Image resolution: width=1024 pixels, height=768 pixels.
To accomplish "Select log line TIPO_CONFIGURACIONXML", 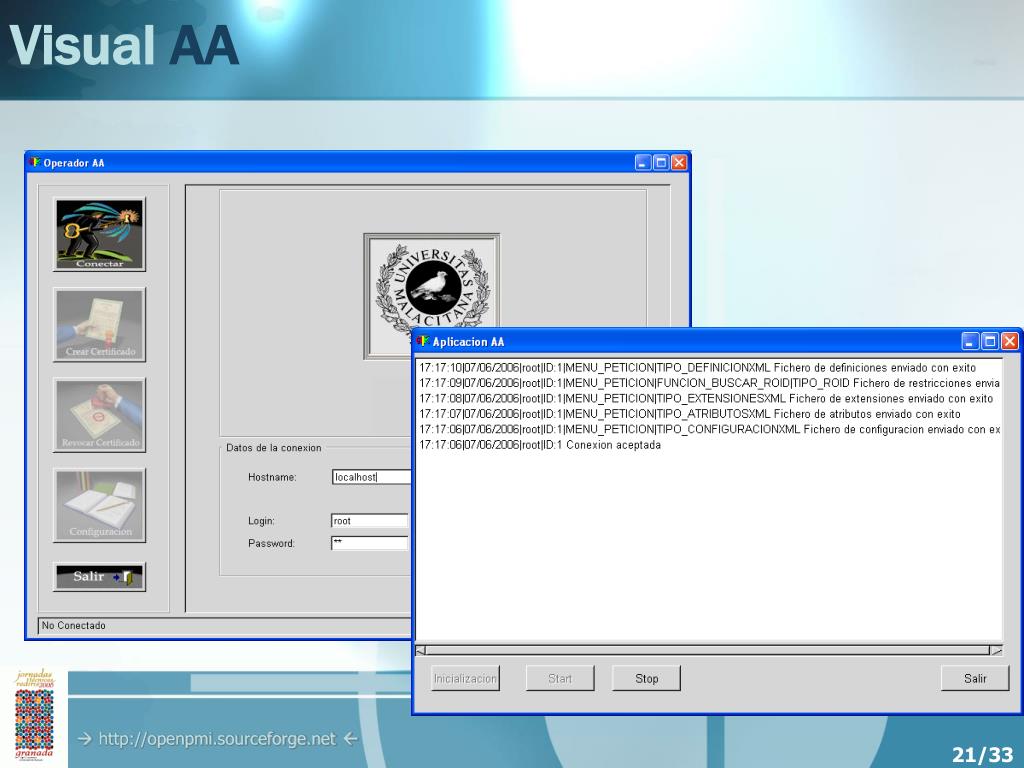I will point(709,430).
